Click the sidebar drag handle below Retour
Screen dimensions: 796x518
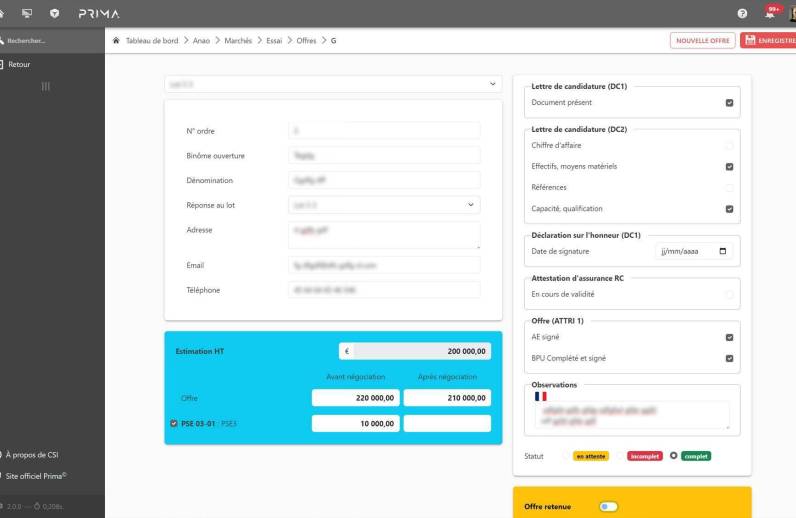[45, 87]
